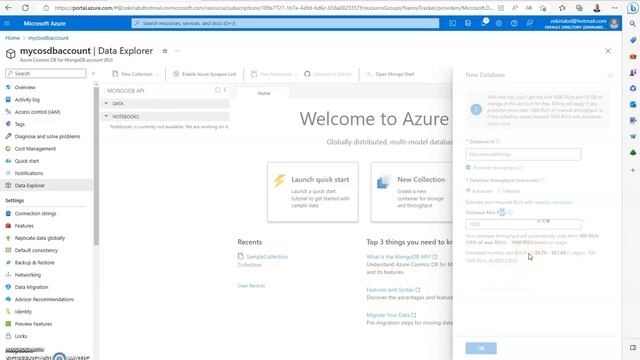Click the New Collection card

coord(411,192)
